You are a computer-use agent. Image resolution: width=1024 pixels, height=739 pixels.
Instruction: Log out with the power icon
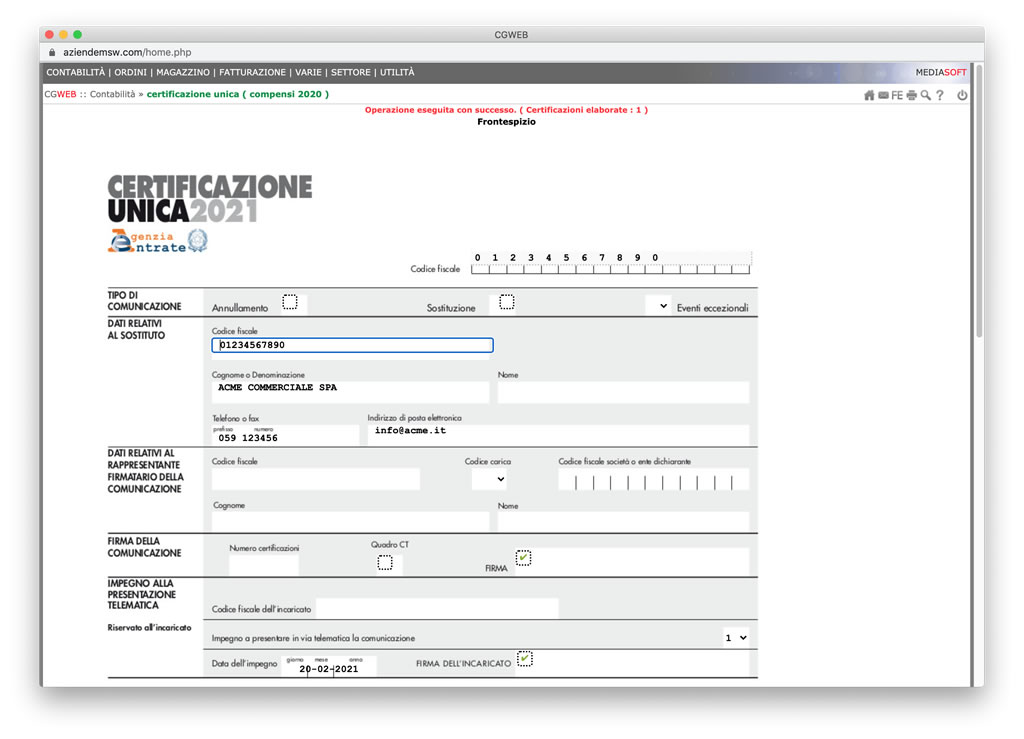[962, 95]
